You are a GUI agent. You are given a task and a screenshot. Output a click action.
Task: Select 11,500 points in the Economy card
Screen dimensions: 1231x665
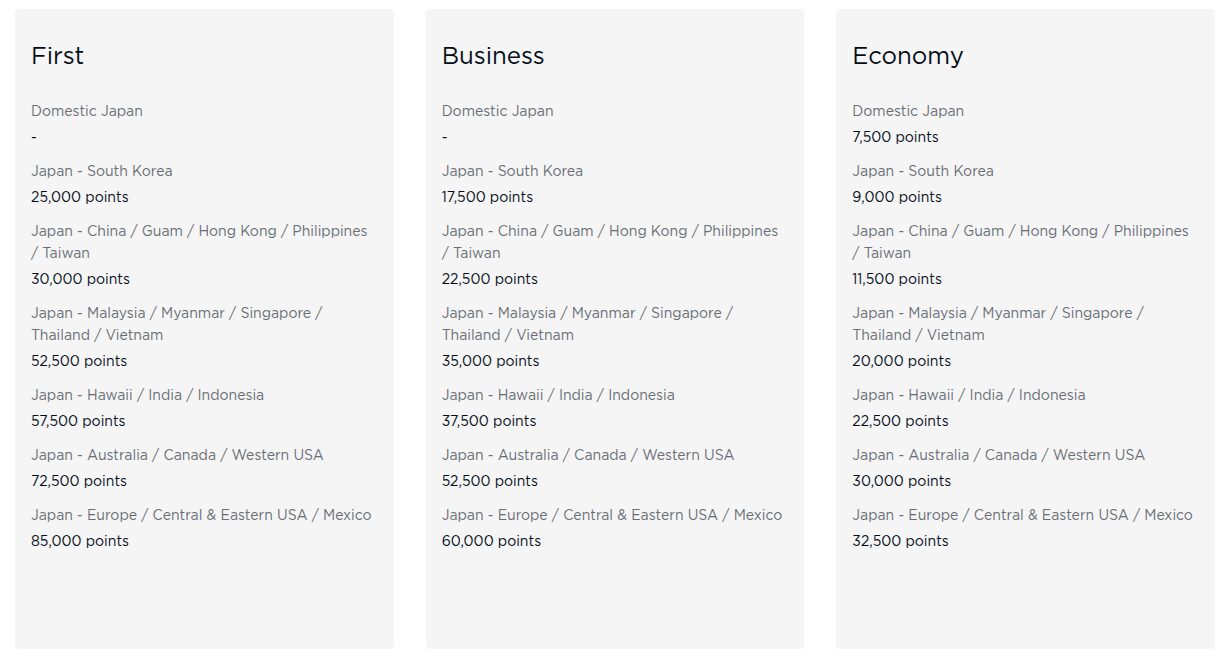pos(897,279)
